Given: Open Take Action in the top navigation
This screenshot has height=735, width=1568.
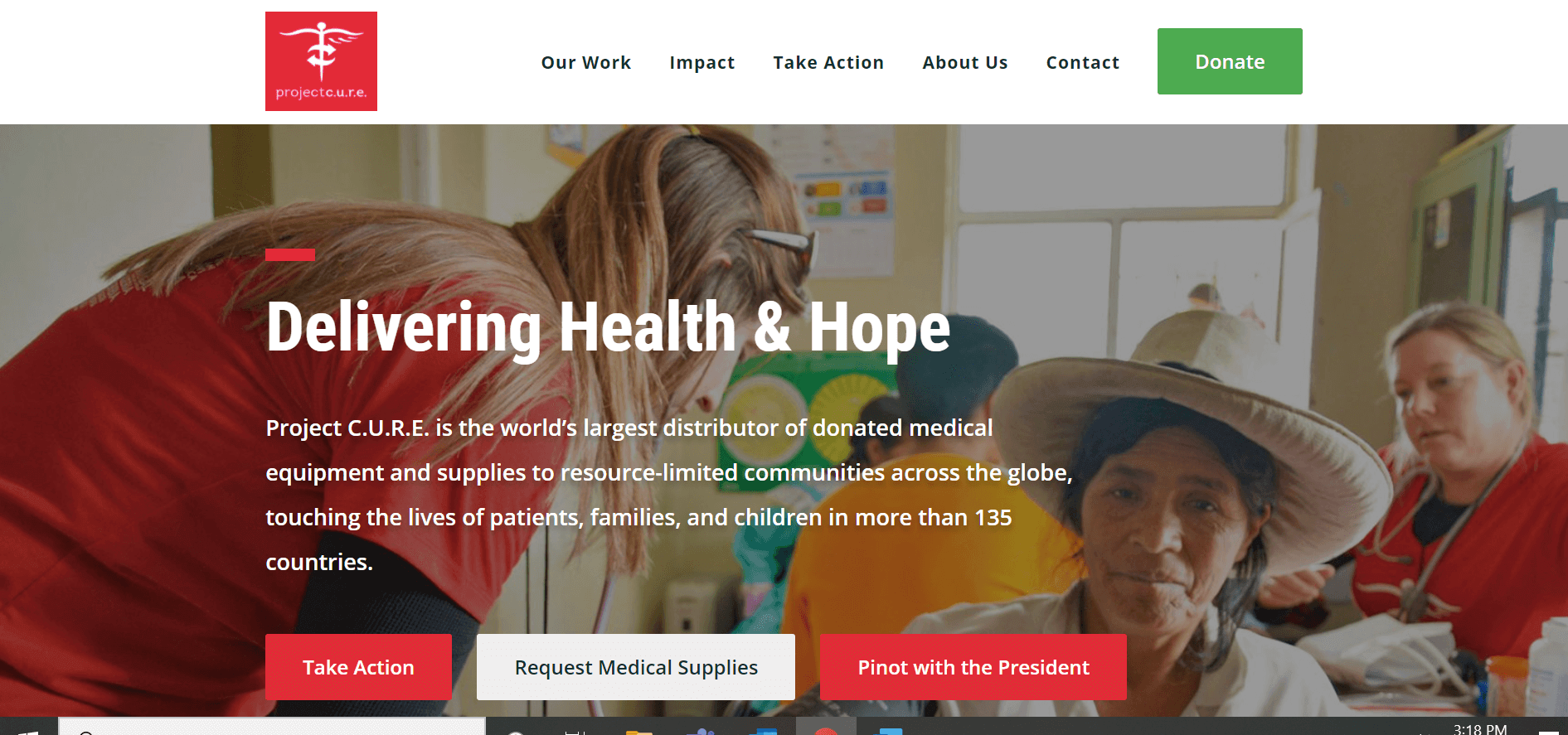Looking at the screenshot, I should click(x=828, y=62).
